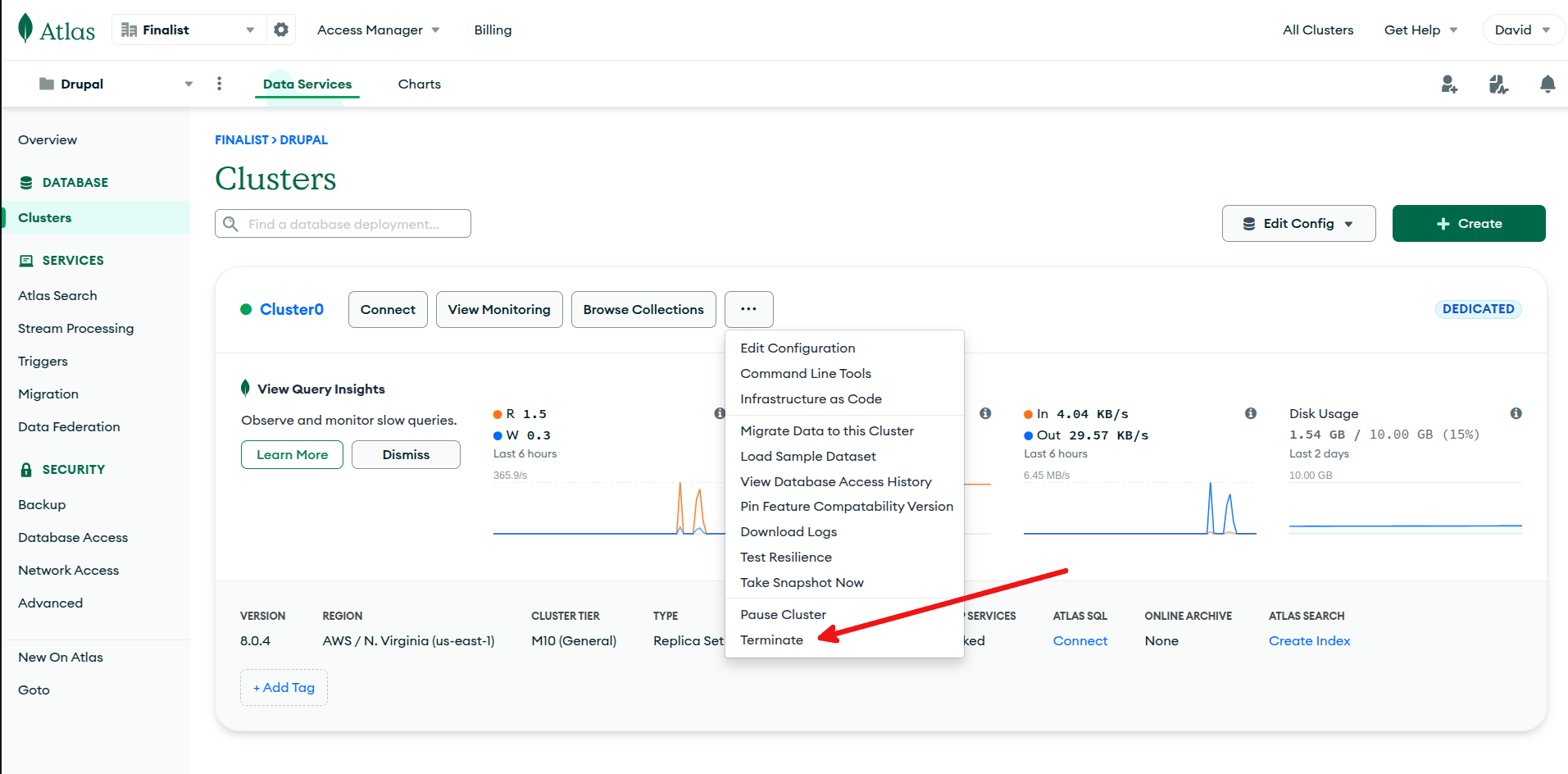Open organization settings gear icon

click(x=281, y=30)
